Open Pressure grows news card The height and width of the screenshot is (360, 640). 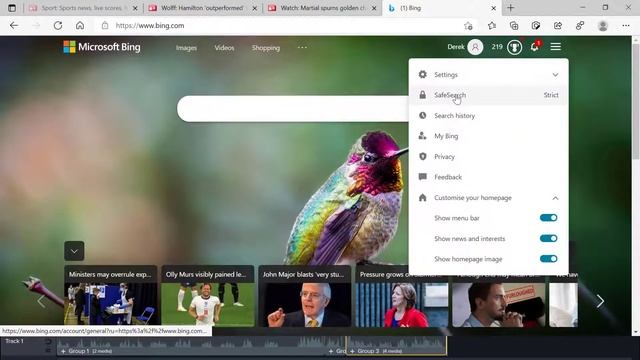click(402, 296)
